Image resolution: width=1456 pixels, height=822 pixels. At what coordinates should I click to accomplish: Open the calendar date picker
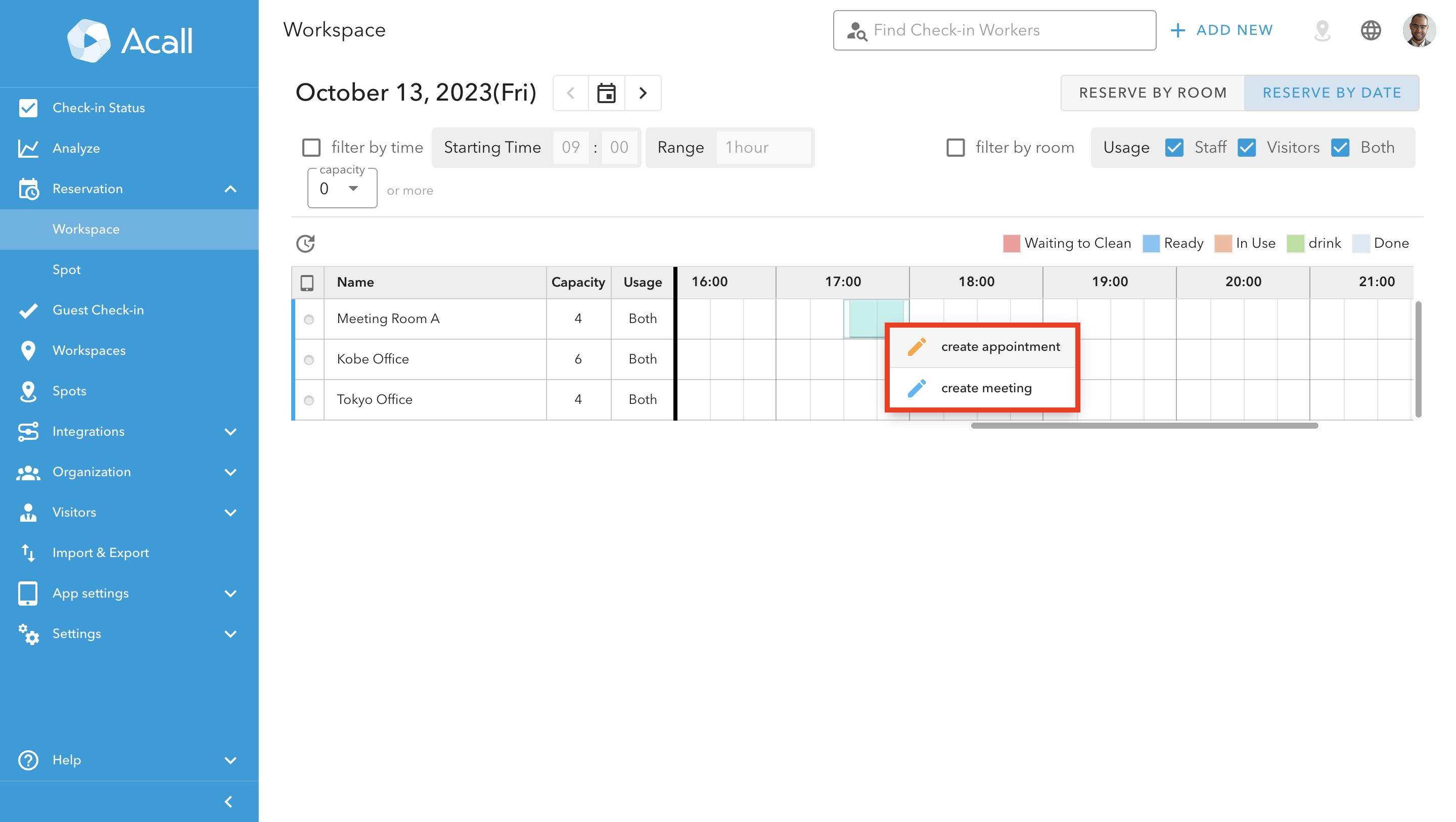click(x=607, y=93)
